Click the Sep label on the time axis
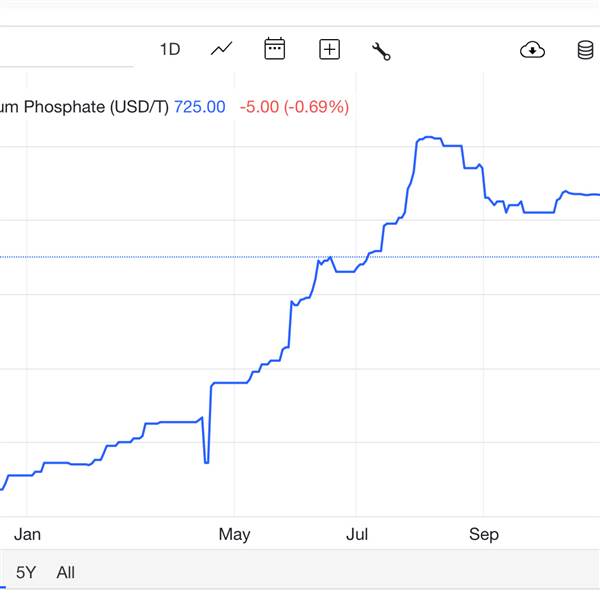This screenshot has height=600, width=600. tap(483, 534)
